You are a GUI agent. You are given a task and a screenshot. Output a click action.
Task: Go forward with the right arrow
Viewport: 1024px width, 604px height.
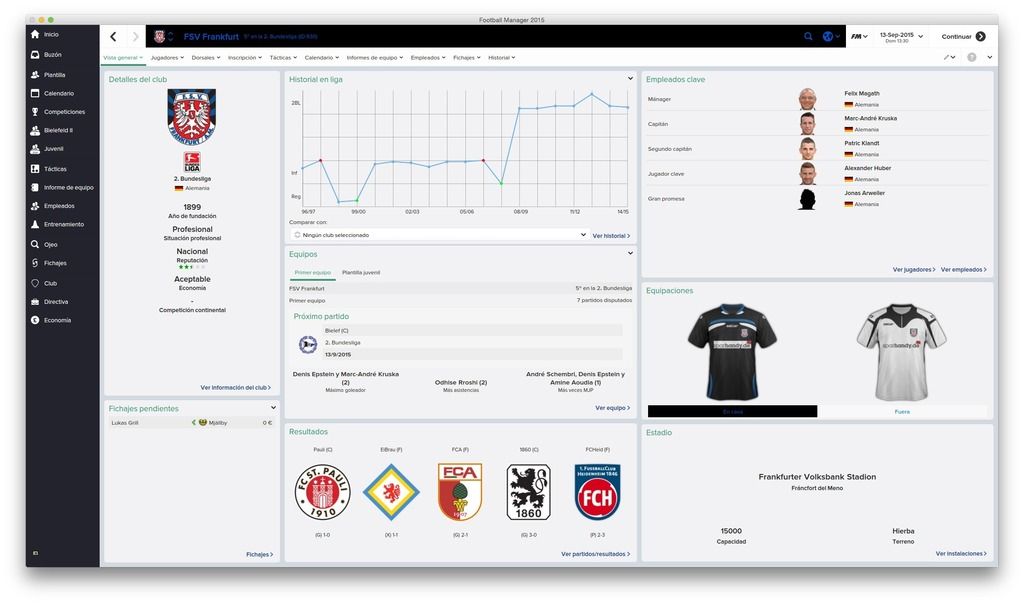pos(135,37)
